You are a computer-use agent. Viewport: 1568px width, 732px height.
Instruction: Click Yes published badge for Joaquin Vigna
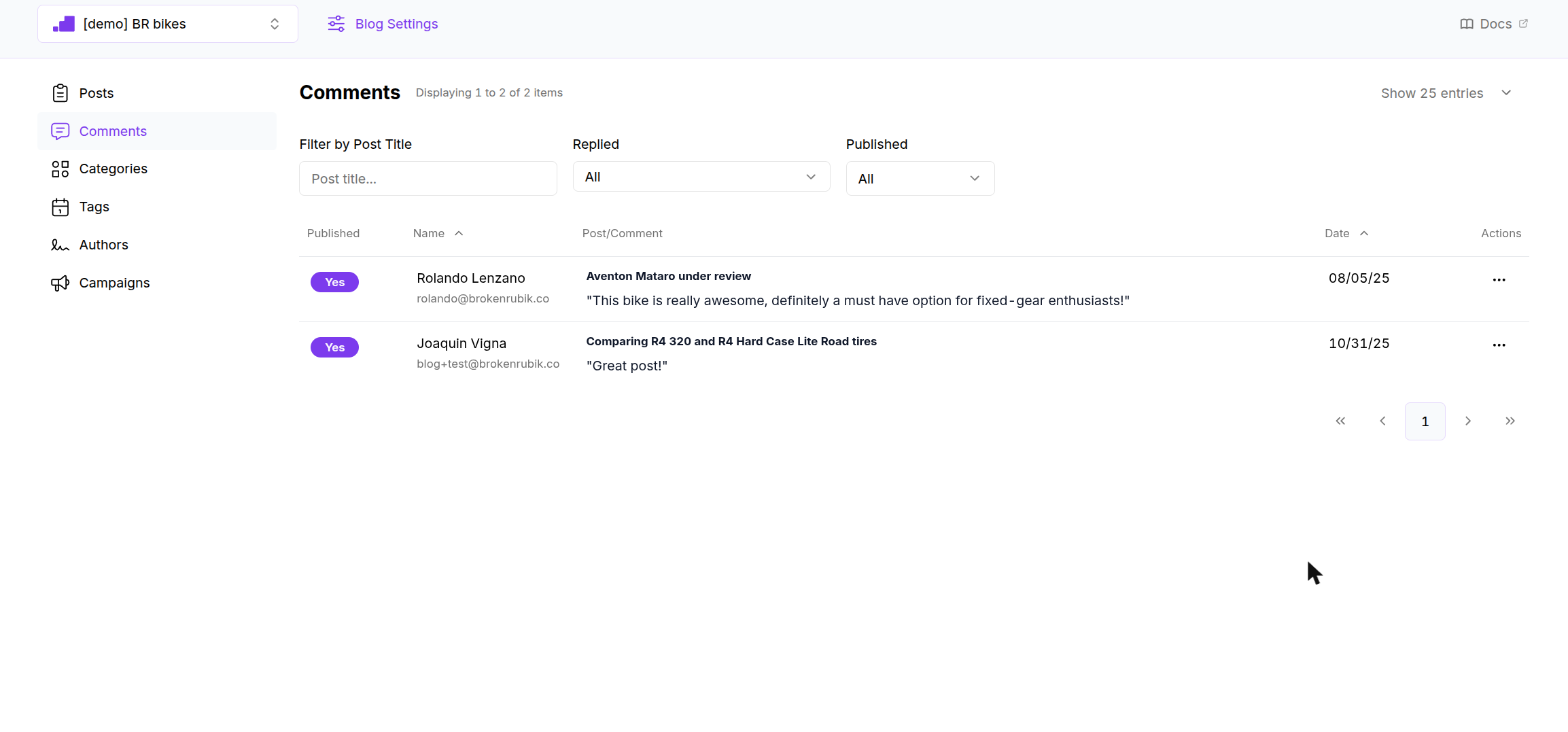(x=335, y=347)
